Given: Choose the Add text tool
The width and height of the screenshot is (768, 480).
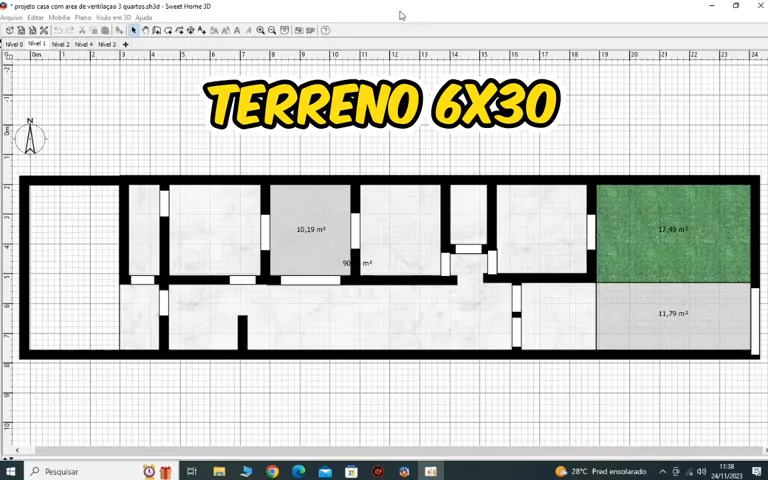Looking at the screenshot, I should (202, 30).
